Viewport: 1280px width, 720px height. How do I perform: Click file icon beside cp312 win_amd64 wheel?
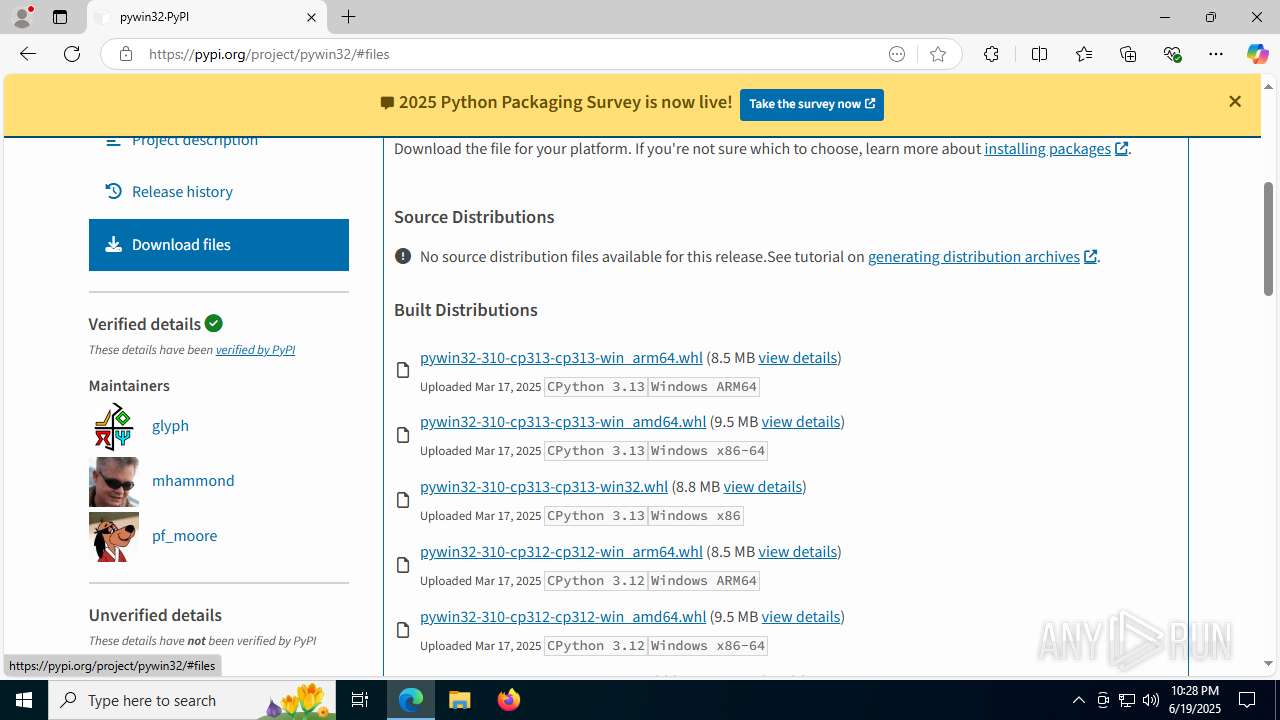403,630
